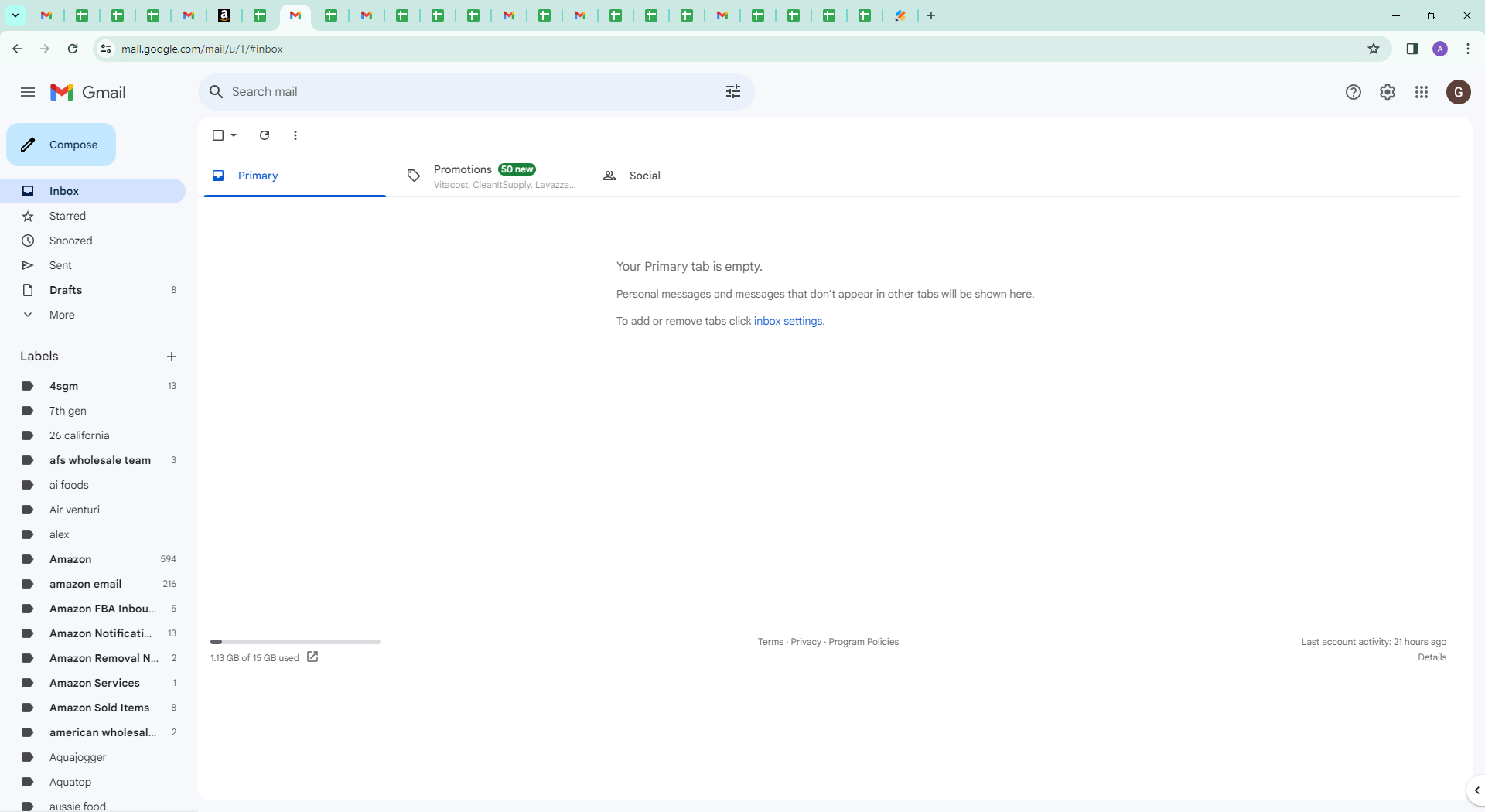Image resolution: width=1485 pixels, height=812 pixels.
Task: Open the american wholesale label
Action: 93,732
